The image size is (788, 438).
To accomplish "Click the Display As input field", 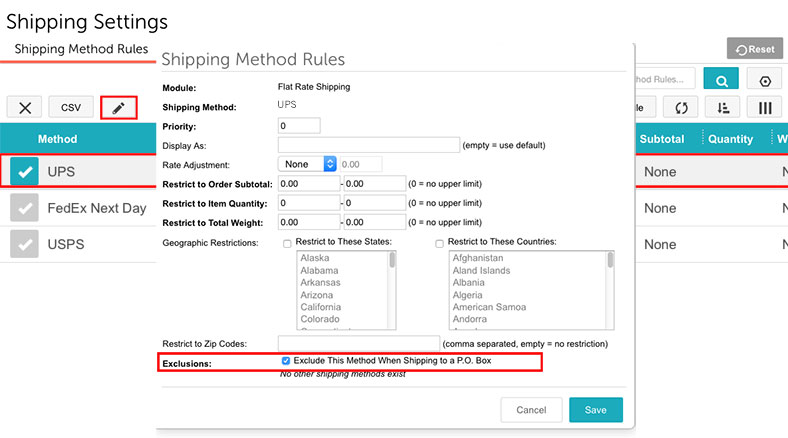I will point(369,145).
